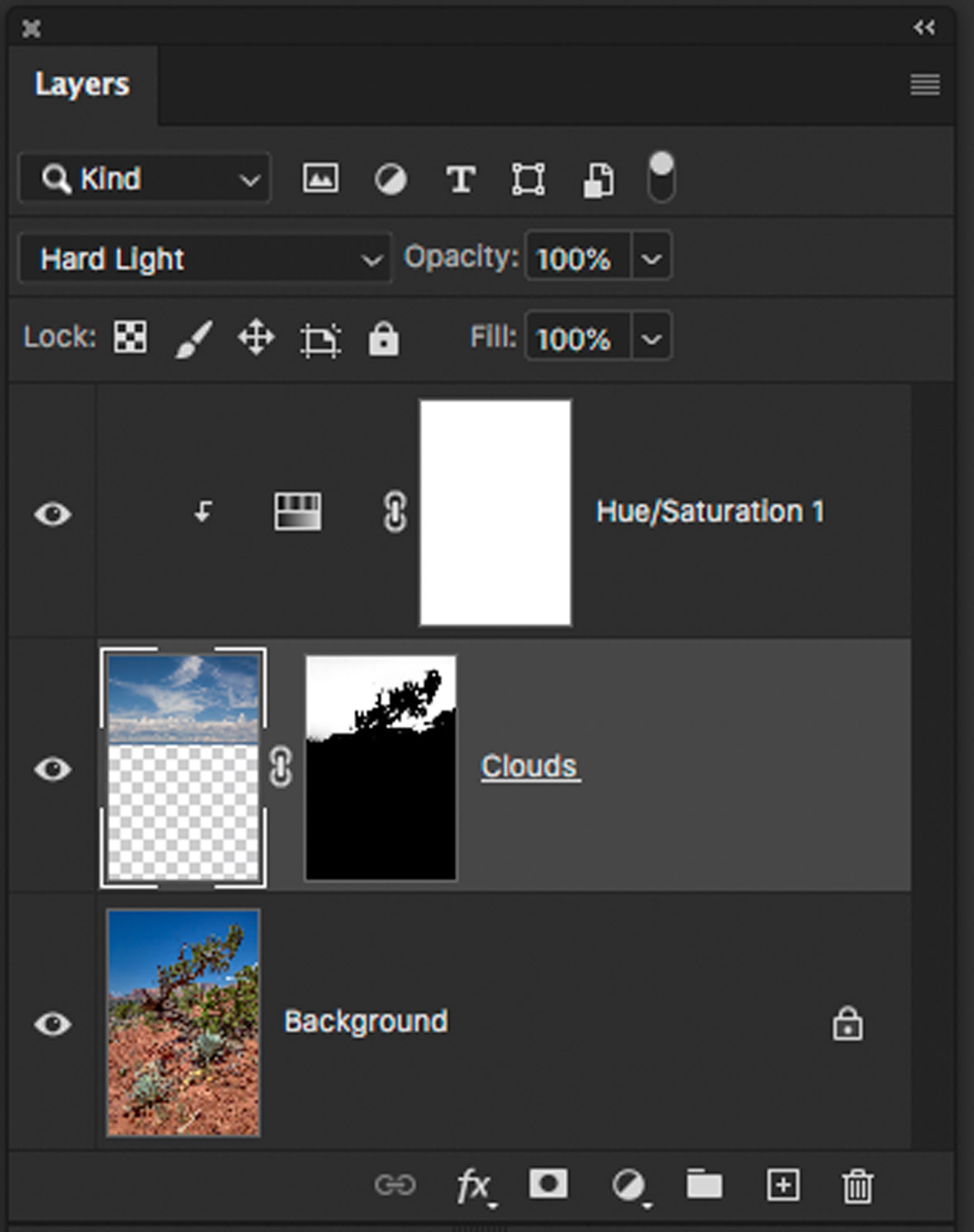
Task: Add new fill or adjustment layer
Action: (x=628, y=1185)
